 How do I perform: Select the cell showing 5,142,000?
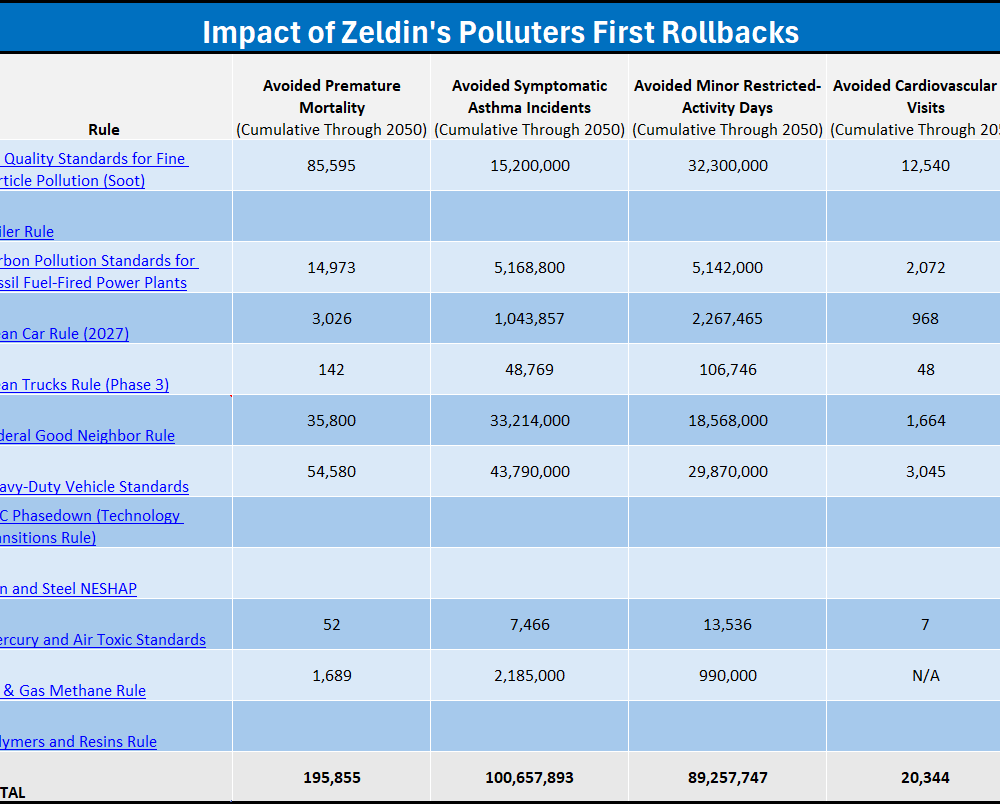coord(728,267)
